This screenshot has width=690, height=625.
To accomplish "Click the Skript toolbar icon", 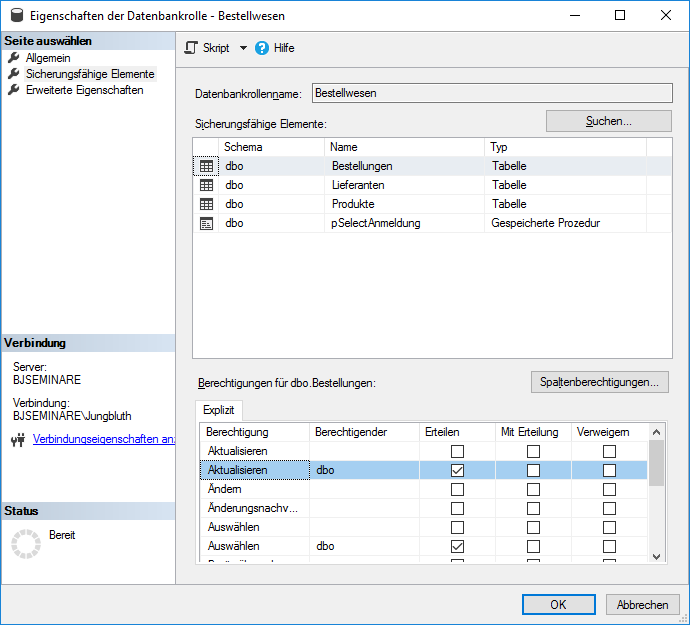I will pos(192,48).
